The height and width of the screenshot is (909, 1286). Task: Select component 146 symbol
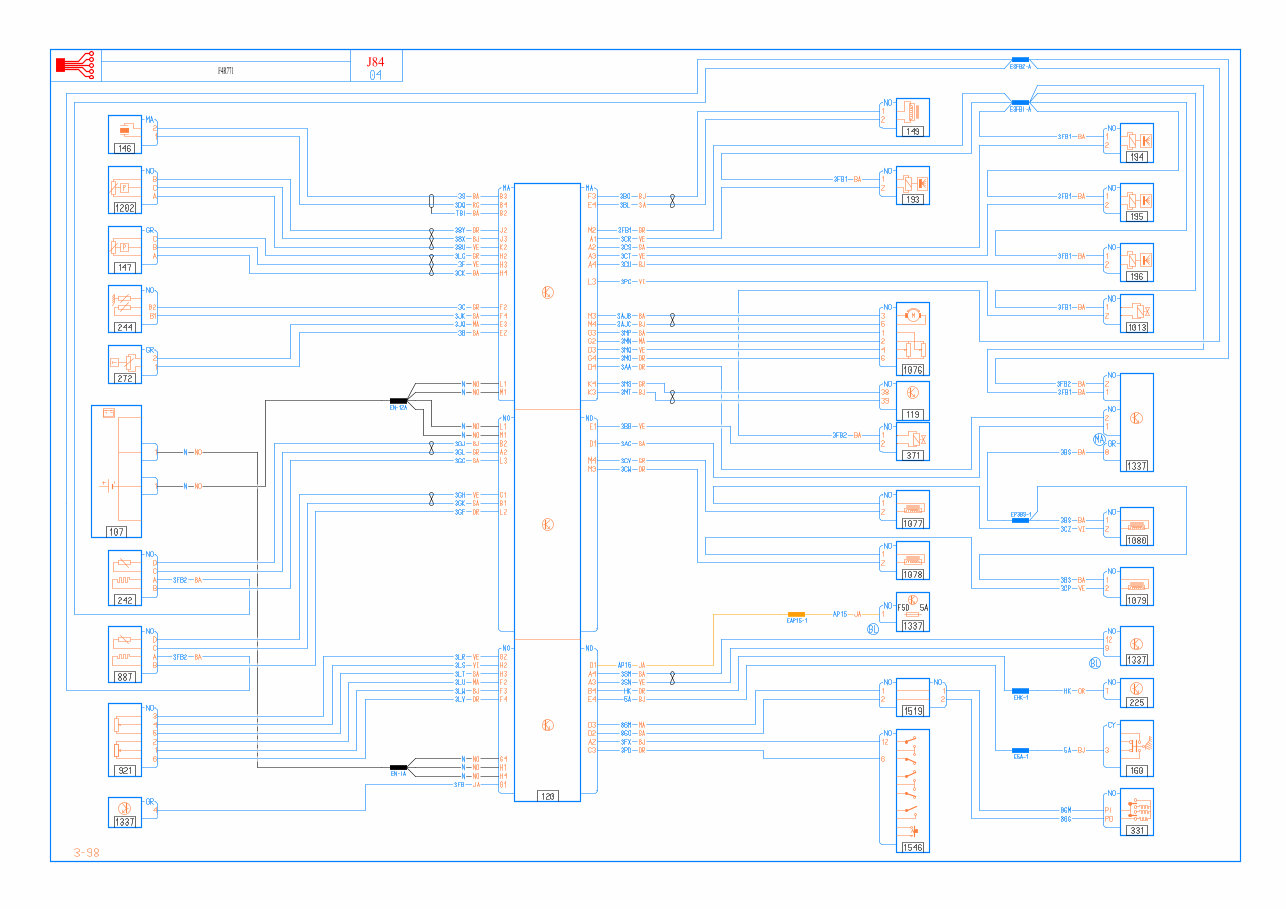(x=126, y=130)
